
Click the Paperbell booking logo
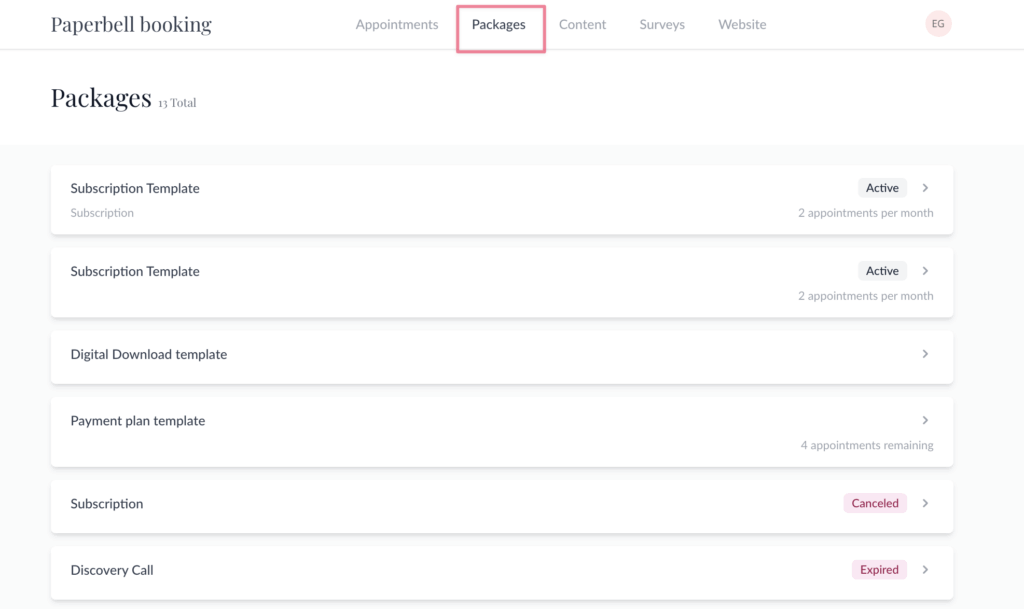coord(131,24)
